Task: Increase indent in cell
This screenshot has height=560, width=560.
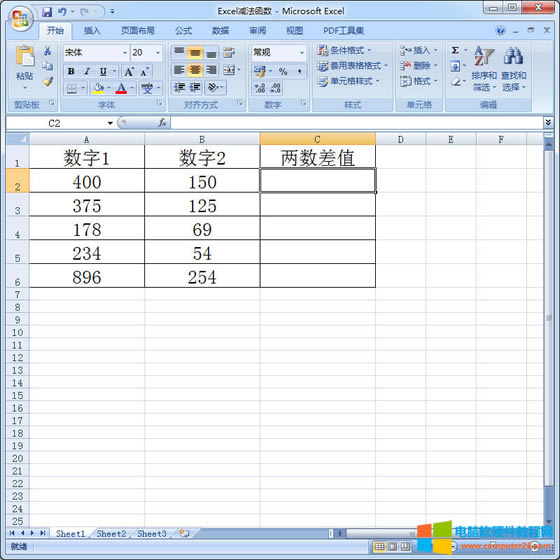Action: click(x=195, y=88)
